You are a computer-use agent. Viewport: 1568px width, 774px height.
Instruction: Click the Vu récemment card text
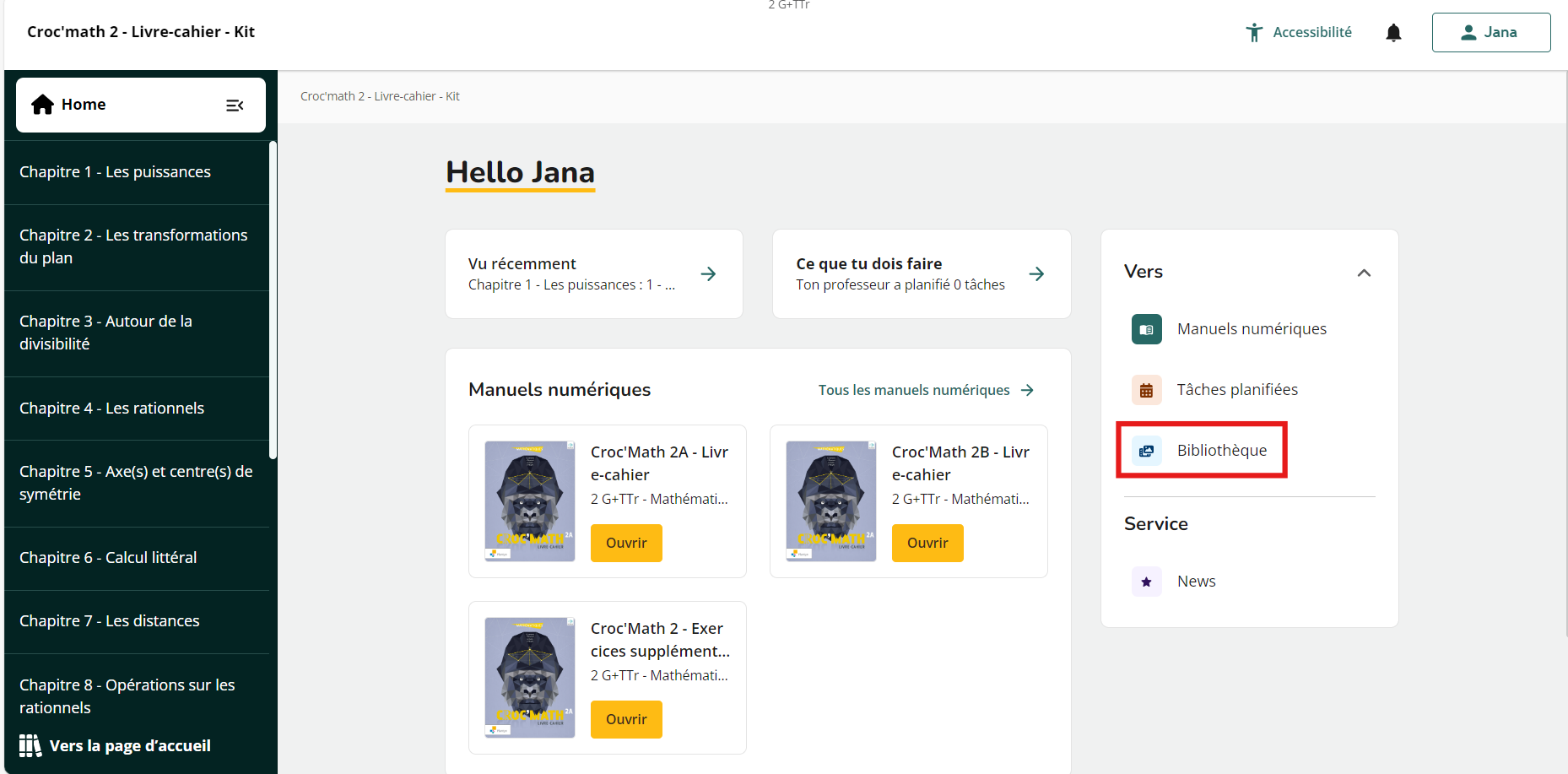[x=572, y=274]
